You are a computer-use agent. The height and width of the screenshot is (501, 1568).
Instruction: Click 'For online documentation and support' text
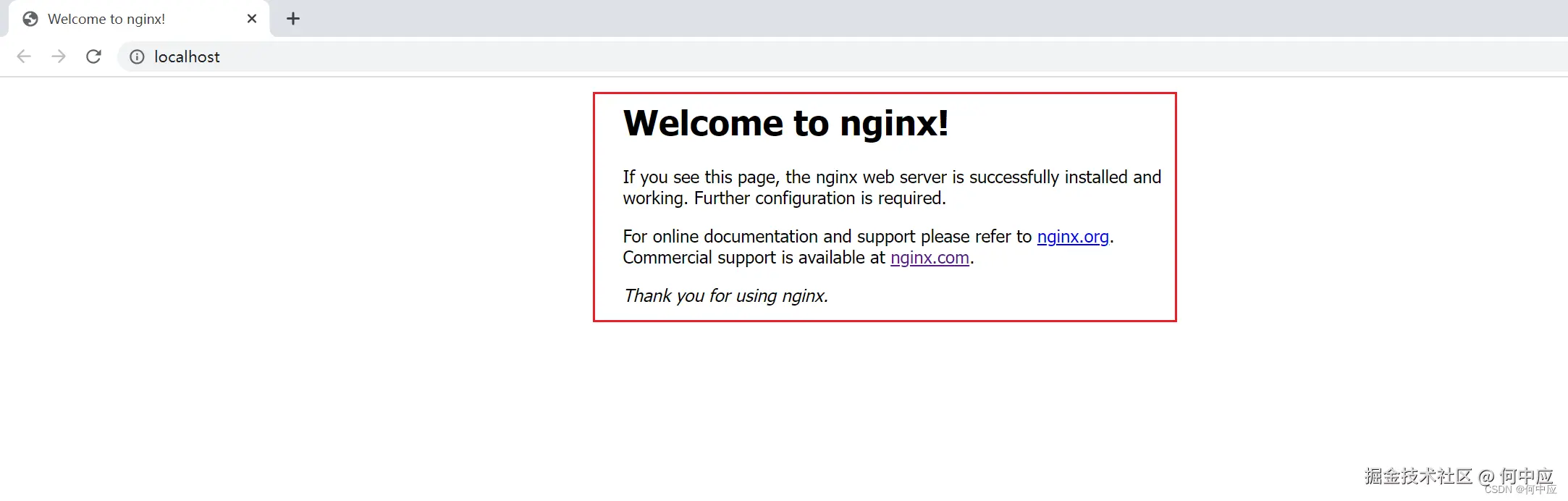[x=769, y=237]
